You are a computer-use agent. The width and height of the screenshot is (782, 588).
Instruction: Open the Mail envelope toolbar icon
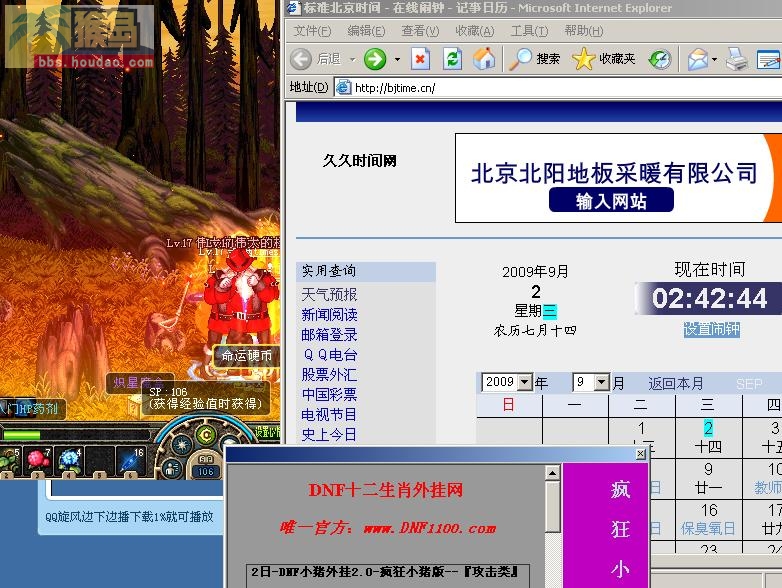(698, 59)
